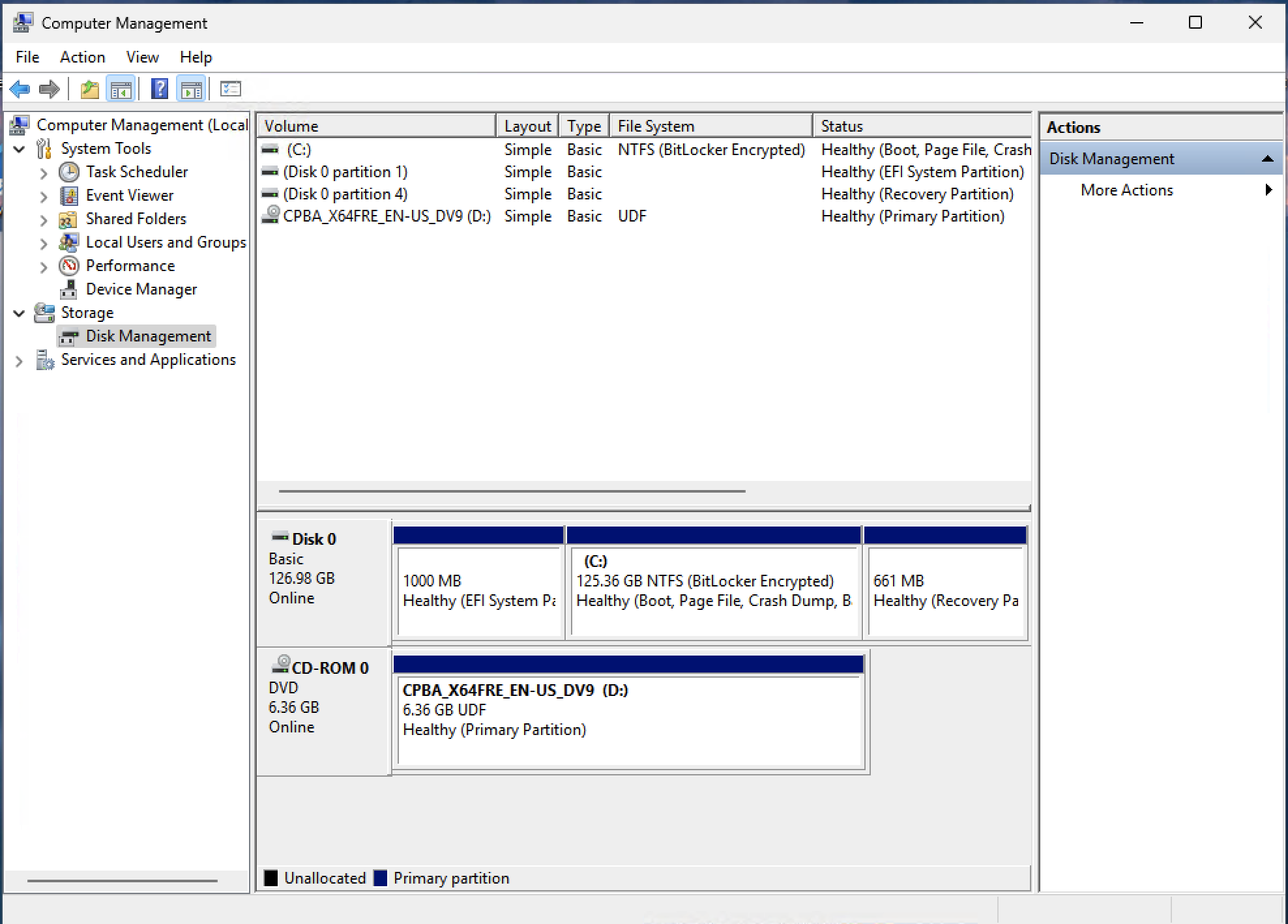Click the Shared Folders icon
Viewport: 1288px width, 924px height.
(68, 219)
